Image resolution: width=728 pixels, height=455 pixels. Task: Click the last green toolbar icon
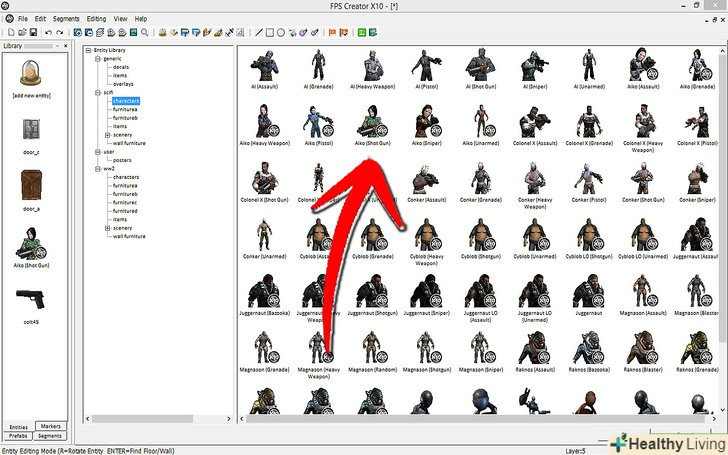[x=373, y=32]
